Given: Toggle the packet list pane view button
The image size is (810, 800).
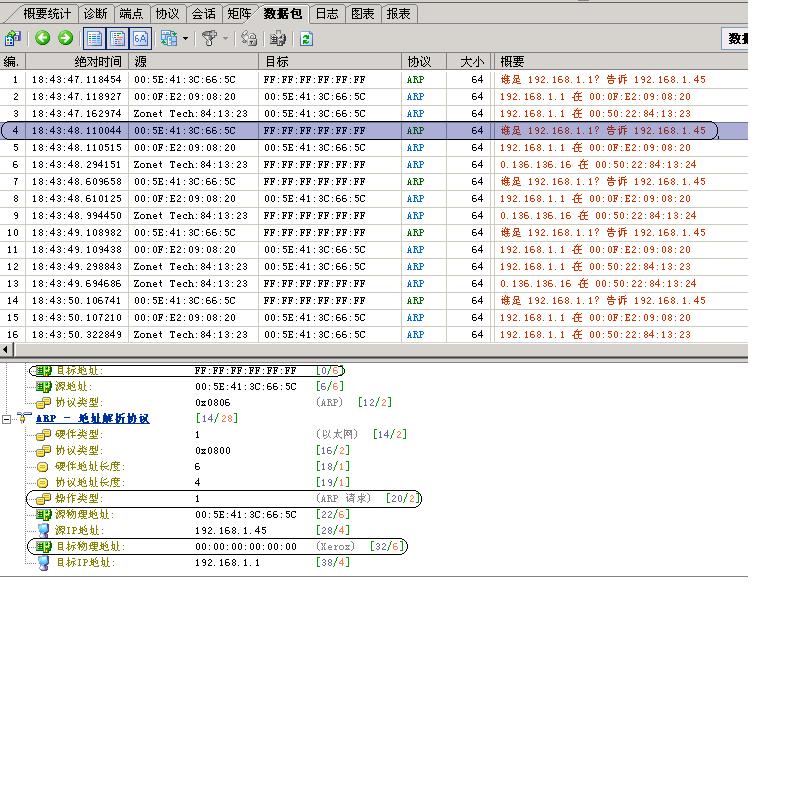Looking at the screenshot, I should [95, 38].
